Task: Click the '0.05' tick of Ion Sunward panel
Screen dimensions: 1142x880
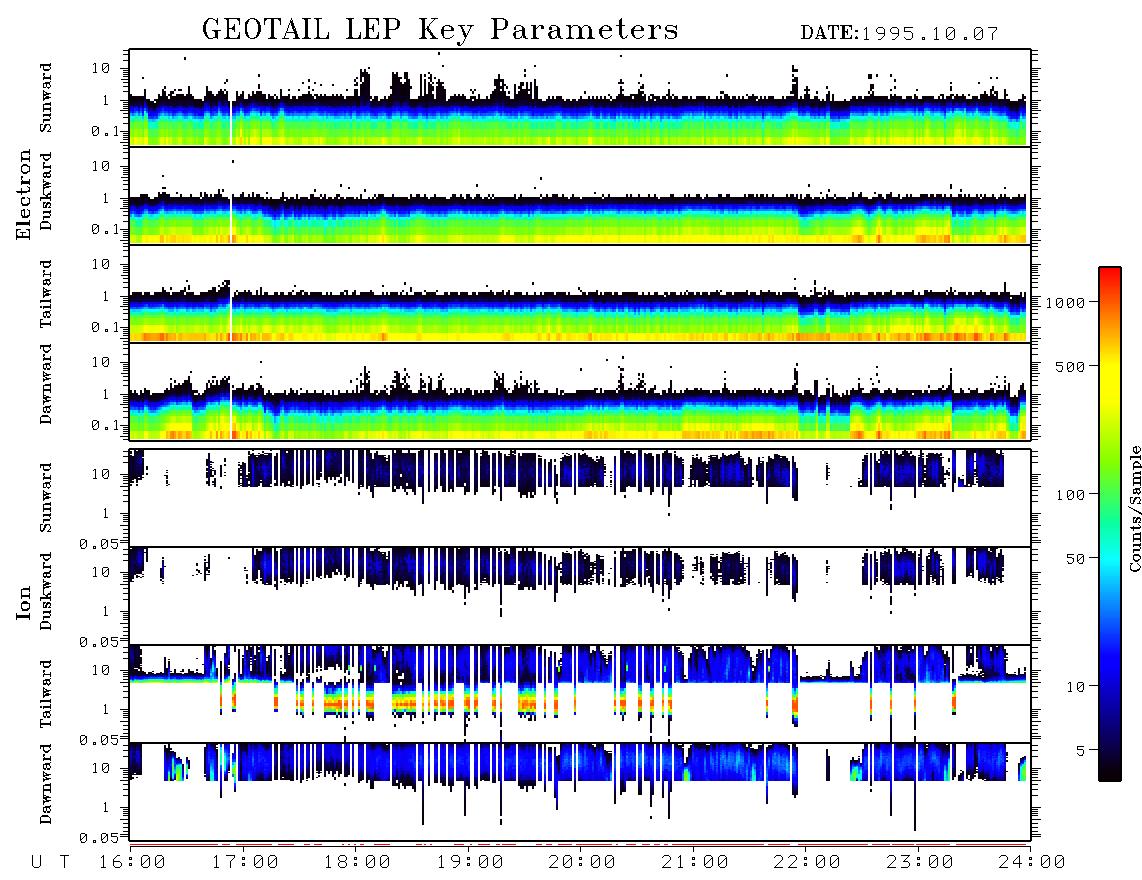Action: click(x=98, y=543)
